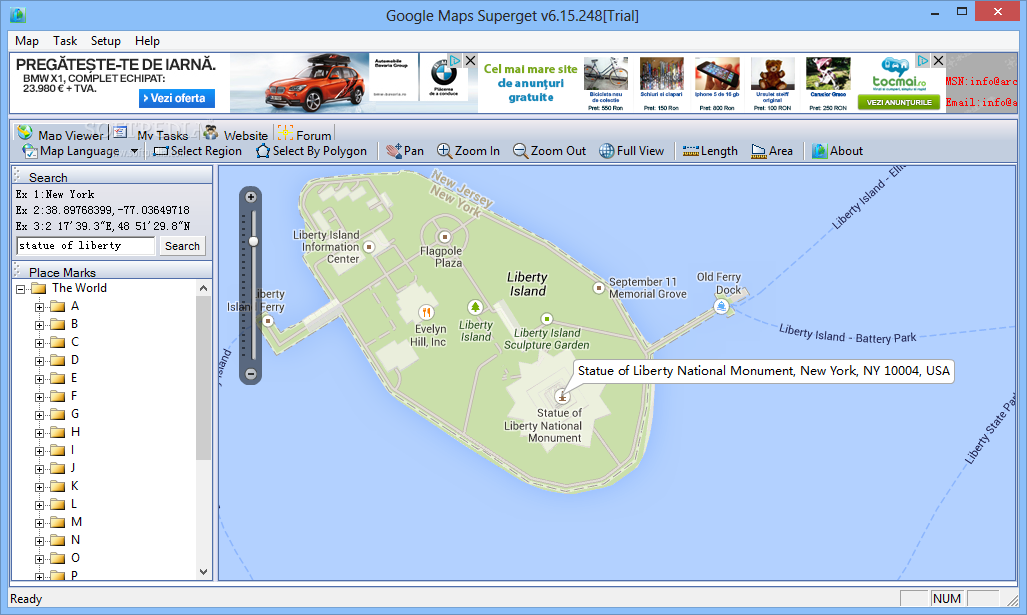Screen dimensions: 1027x615
Task: Activate Select By Polygon tool
Action: [x=311, y=151]
